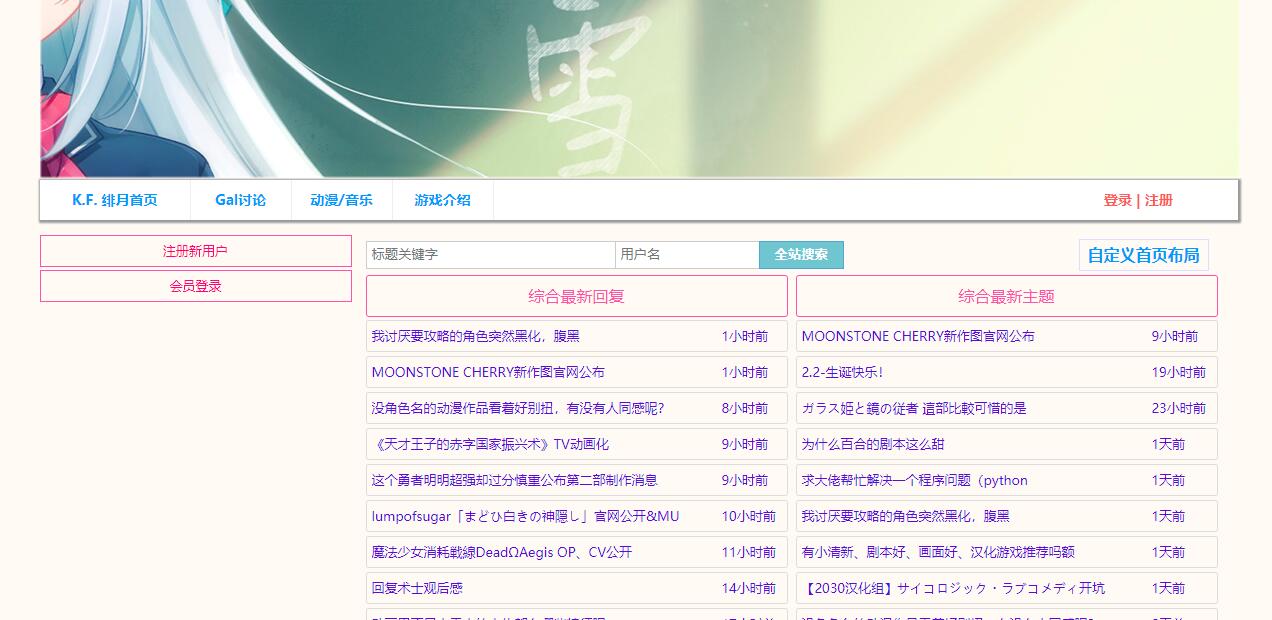Go to 动漫/音乐 section
The height and width of the screenshot is (620, 1272).
(341, 200)
